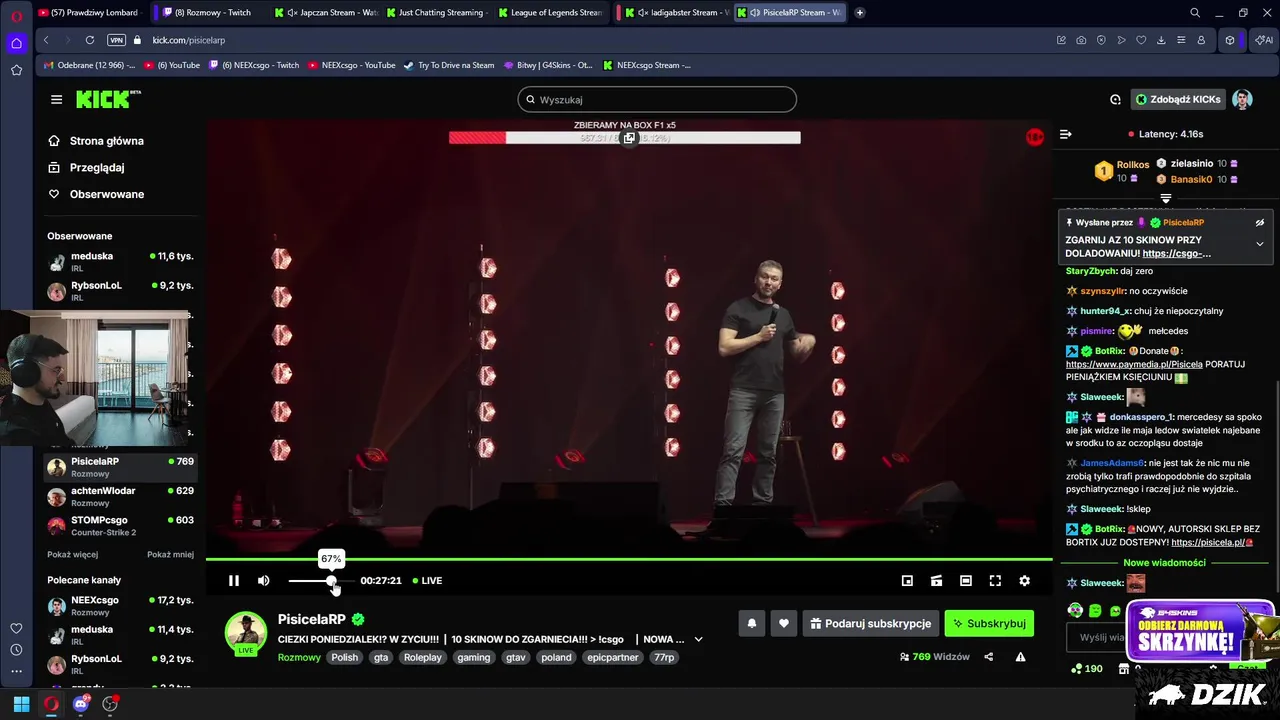The image size is (1280, 720).
Task: Open Discord in the taskbar
Action: pos(81,704)
